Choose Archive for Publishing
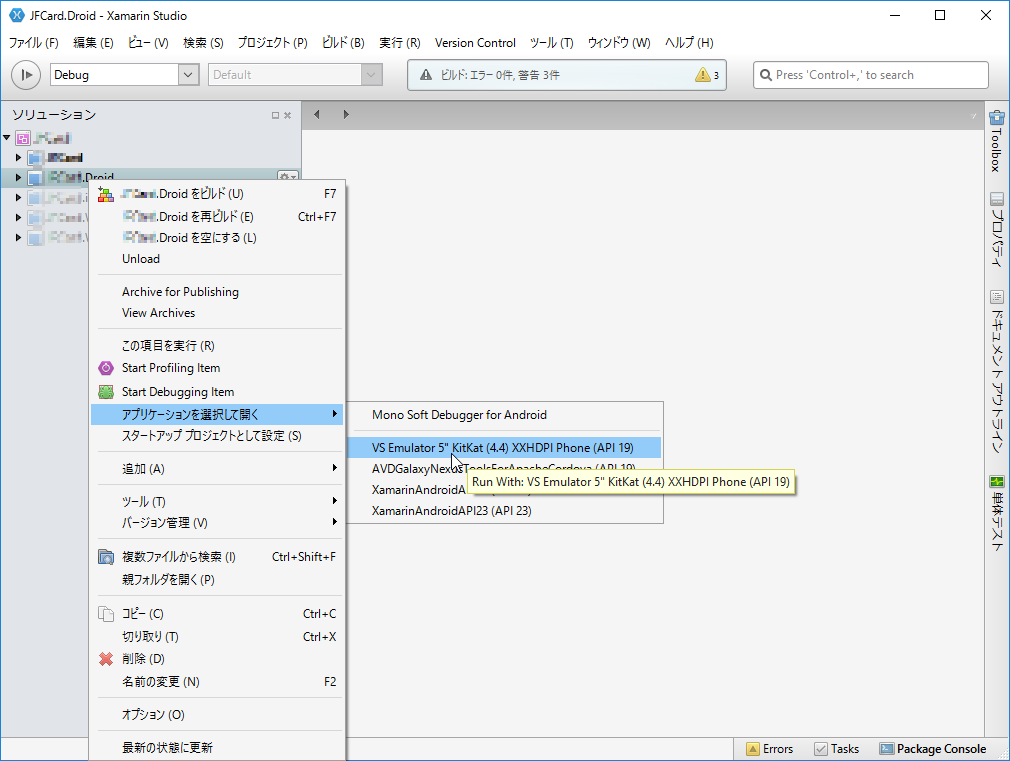Viewport: 1010px width, 761px height. pos(217,292)
